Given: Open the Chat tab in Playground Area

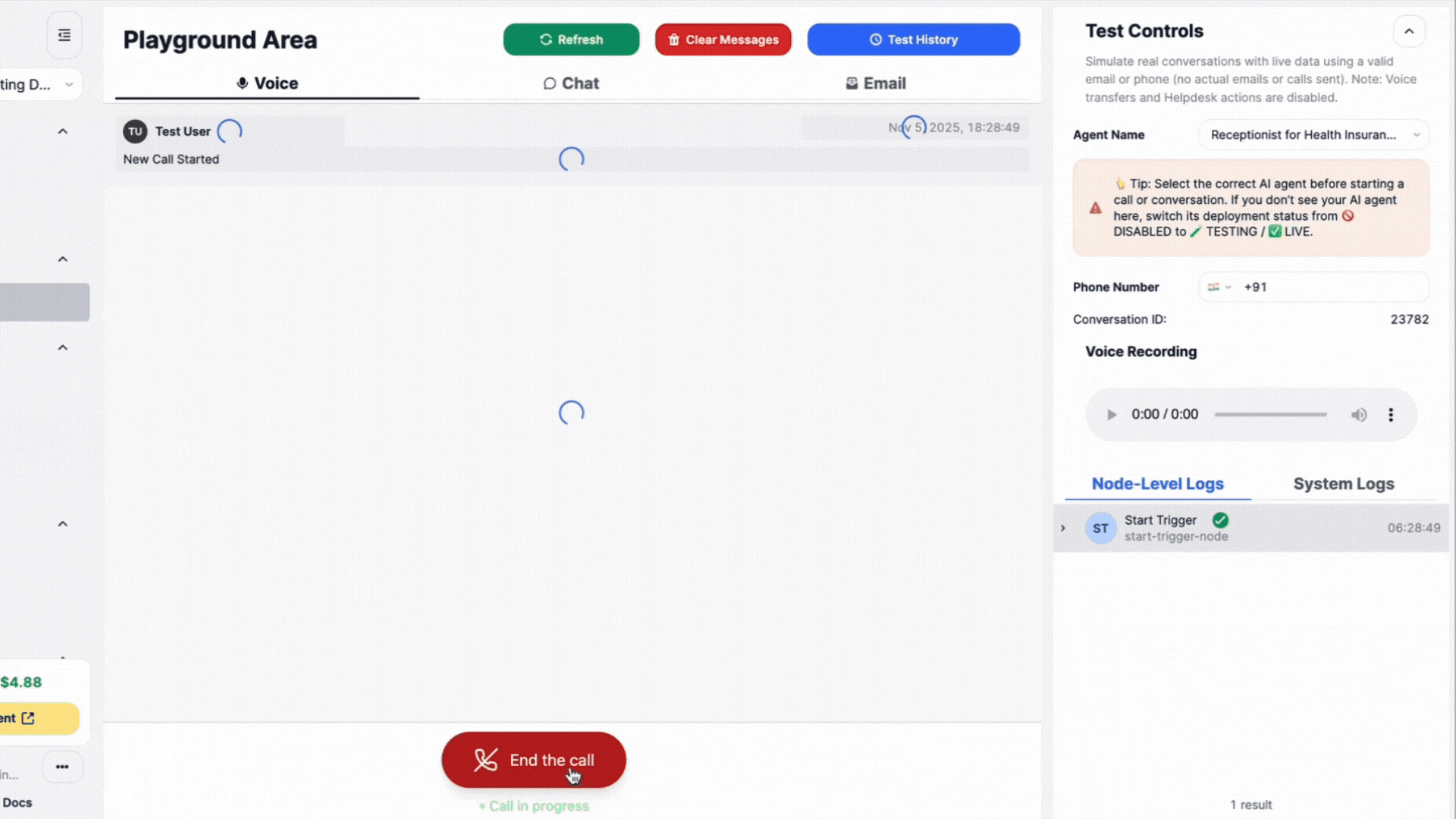Looking at the screenshot, I should (570, 83).
